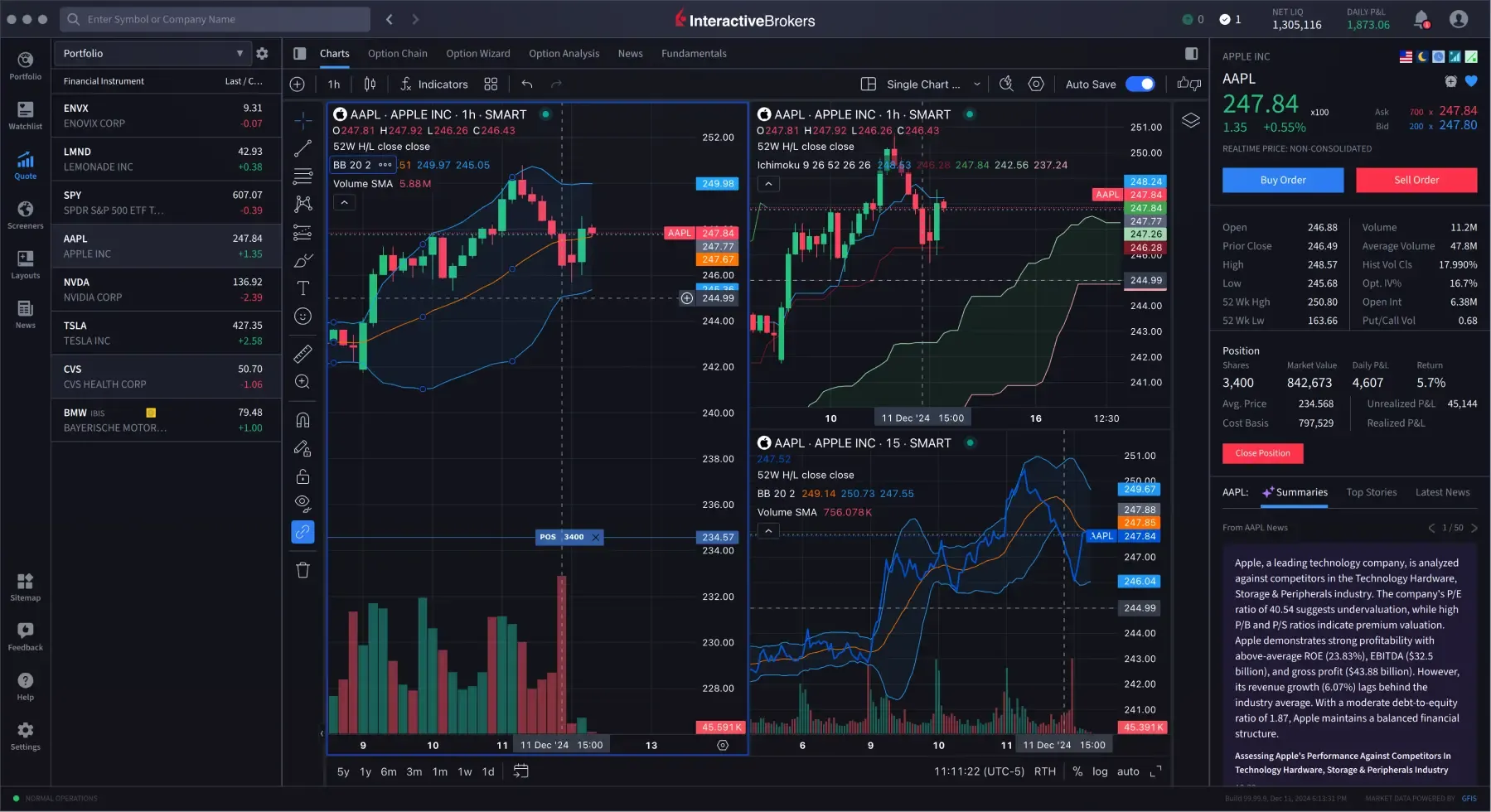Click the Sell Order button for AAPL

click(1416, 180)
